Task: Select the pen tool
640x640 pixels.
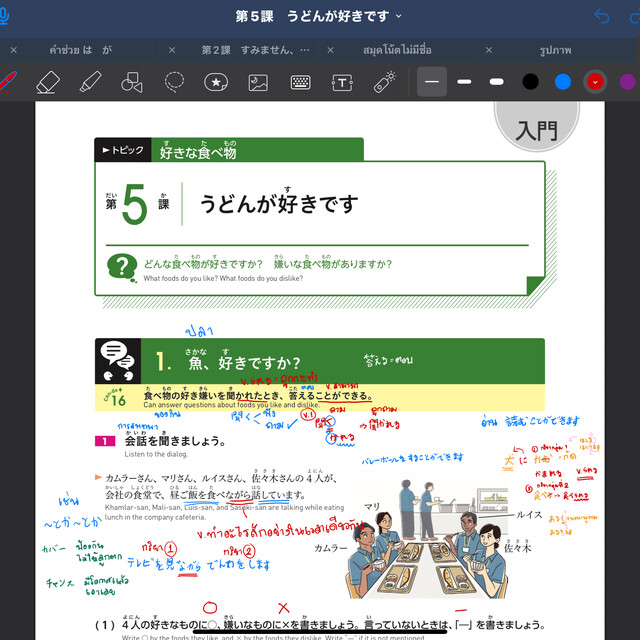Action: pos(8,81)
